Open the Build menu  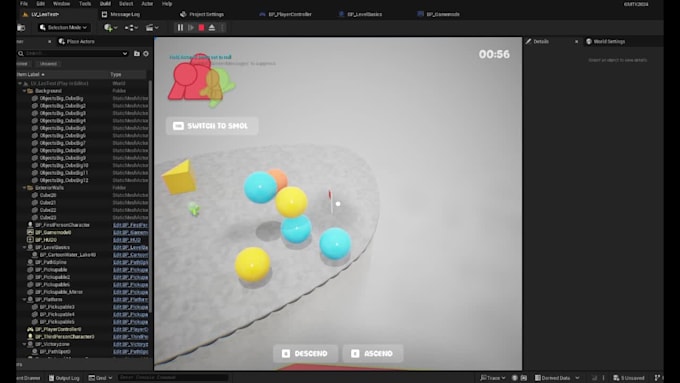[105, 3]
